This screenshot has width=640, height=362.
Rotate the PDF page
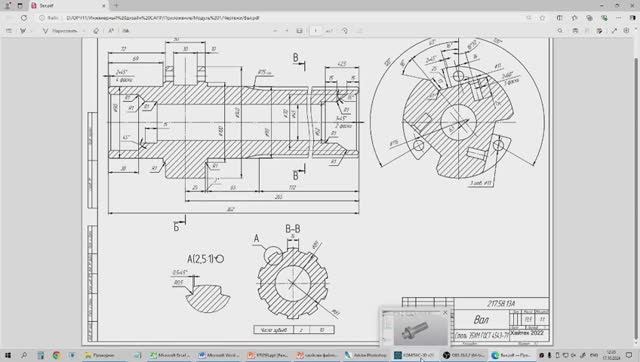(345, 31)
